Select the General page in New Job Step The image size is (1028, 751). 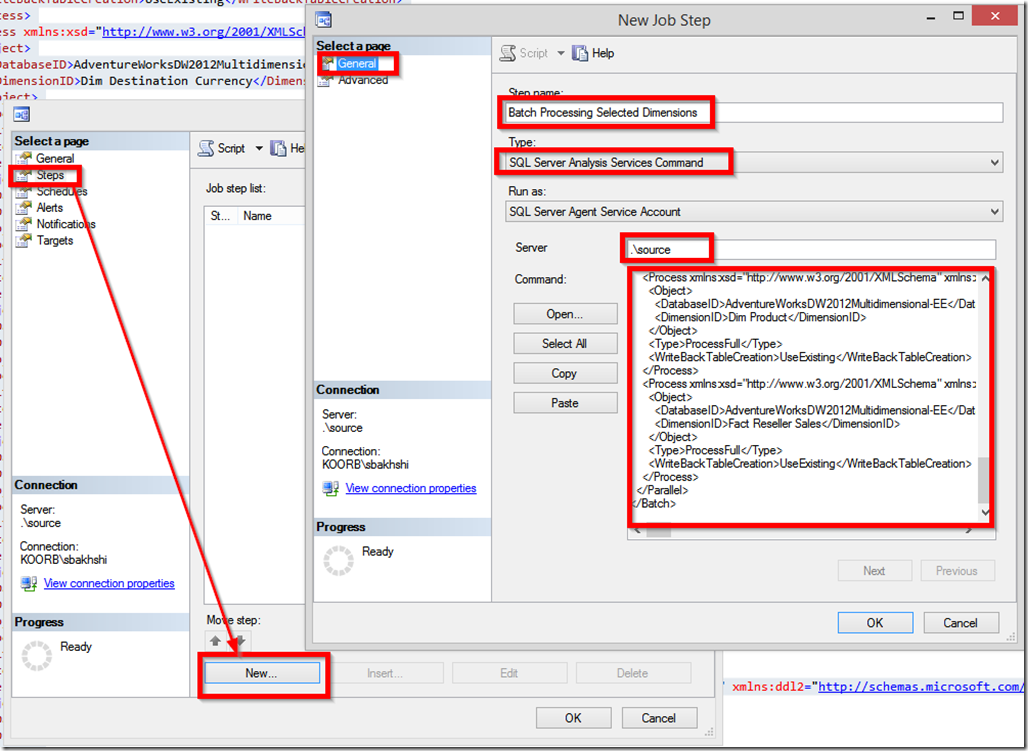tap(357, 64)
